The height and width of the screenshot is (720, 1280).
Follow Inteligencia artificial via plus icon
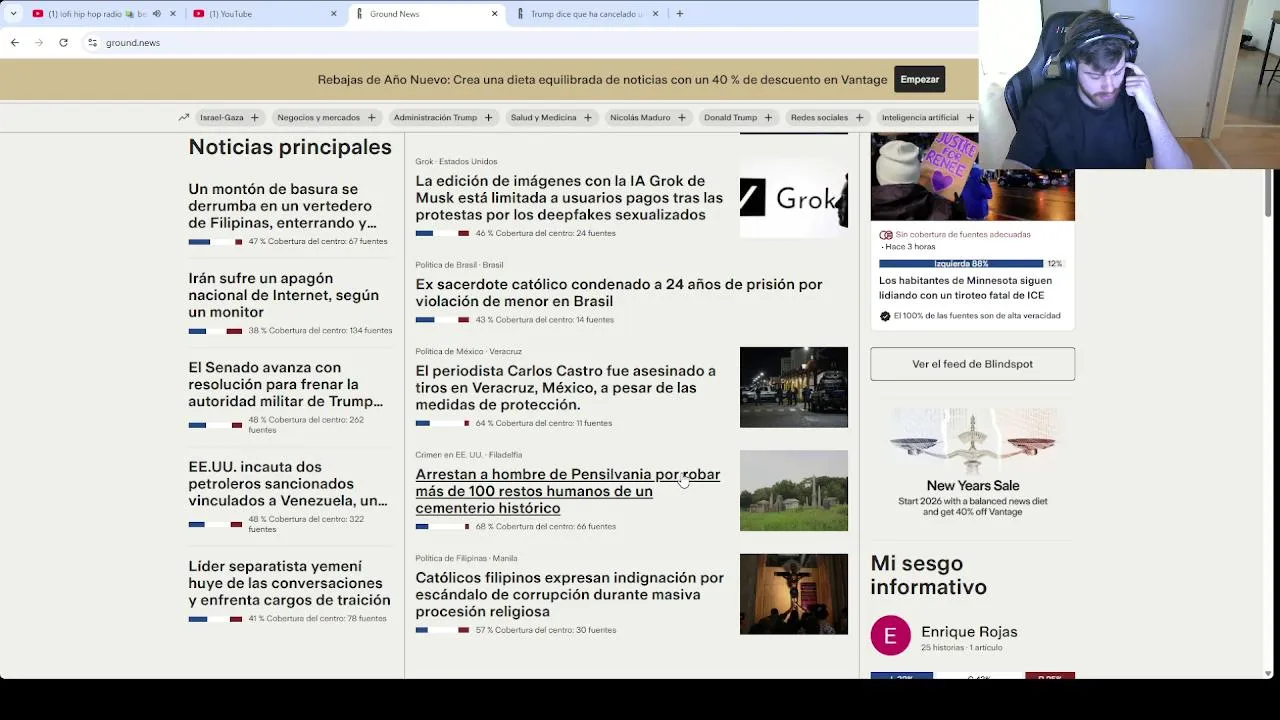tap(969, 117)
